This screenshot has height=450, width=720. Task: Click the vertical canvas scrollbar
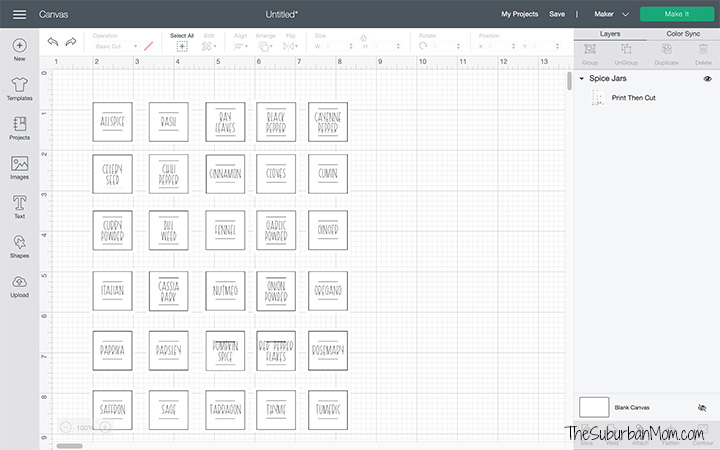pos(569,81)
